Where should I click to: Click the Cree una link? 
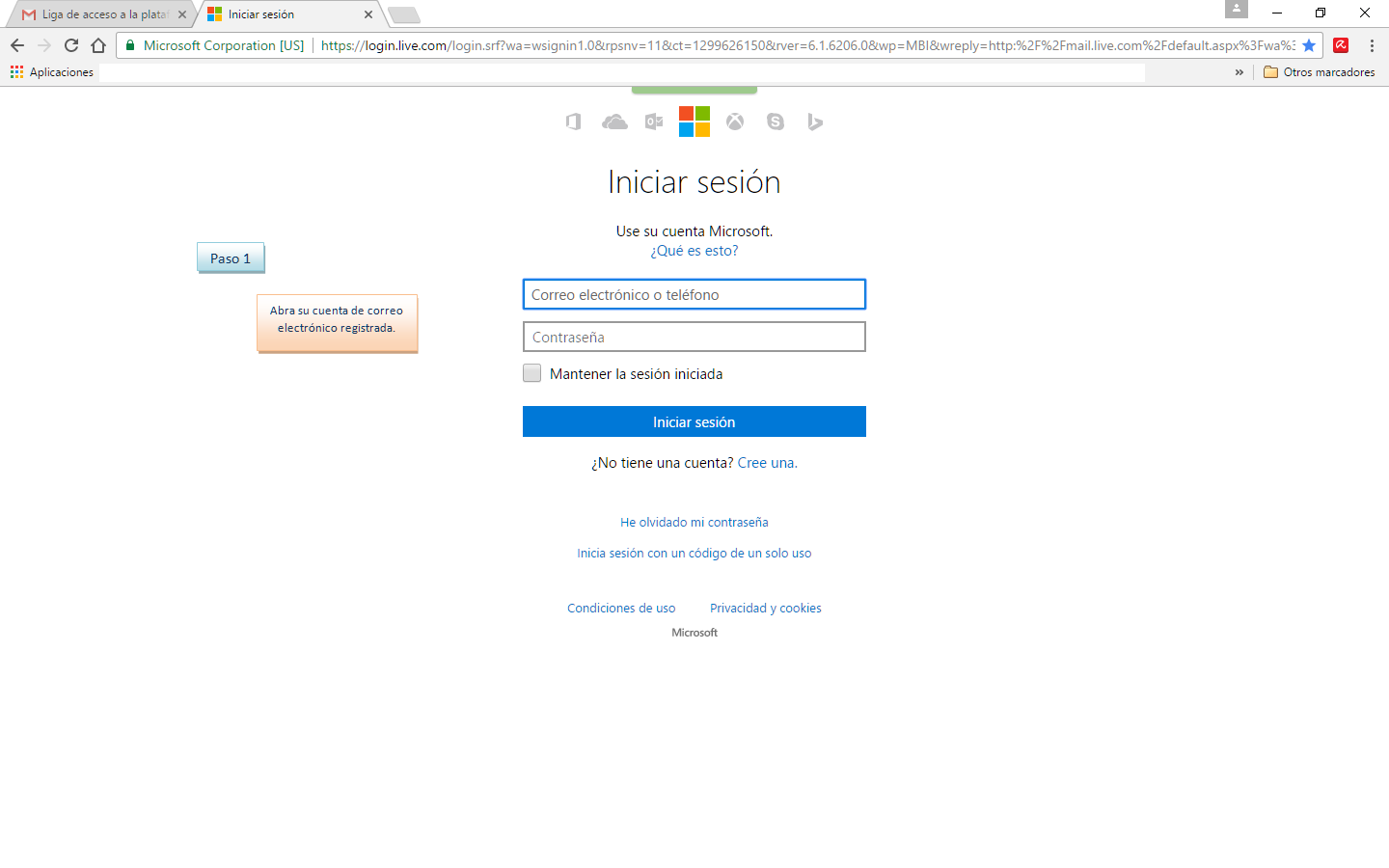(767, 463)
